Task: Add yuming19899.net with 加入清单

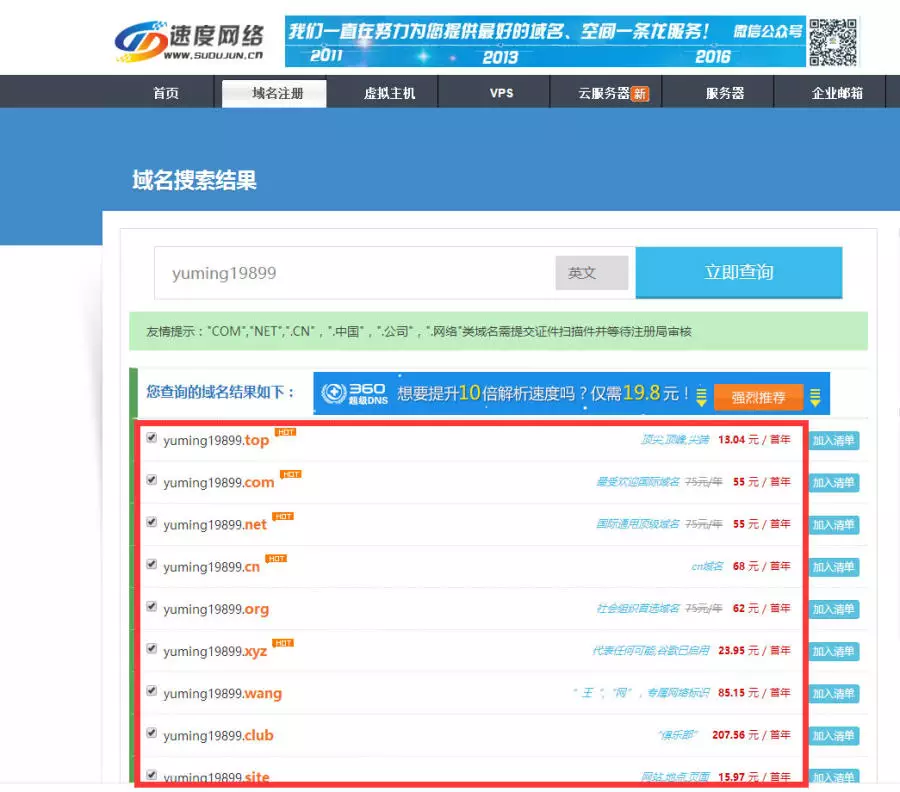Action: [834, 525]
